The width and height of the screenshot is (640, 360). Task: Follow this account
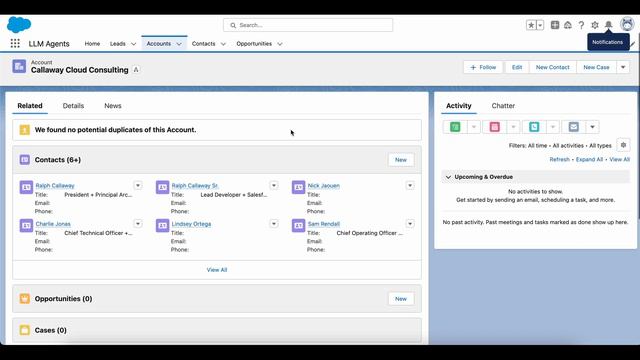tap(483, 67)
